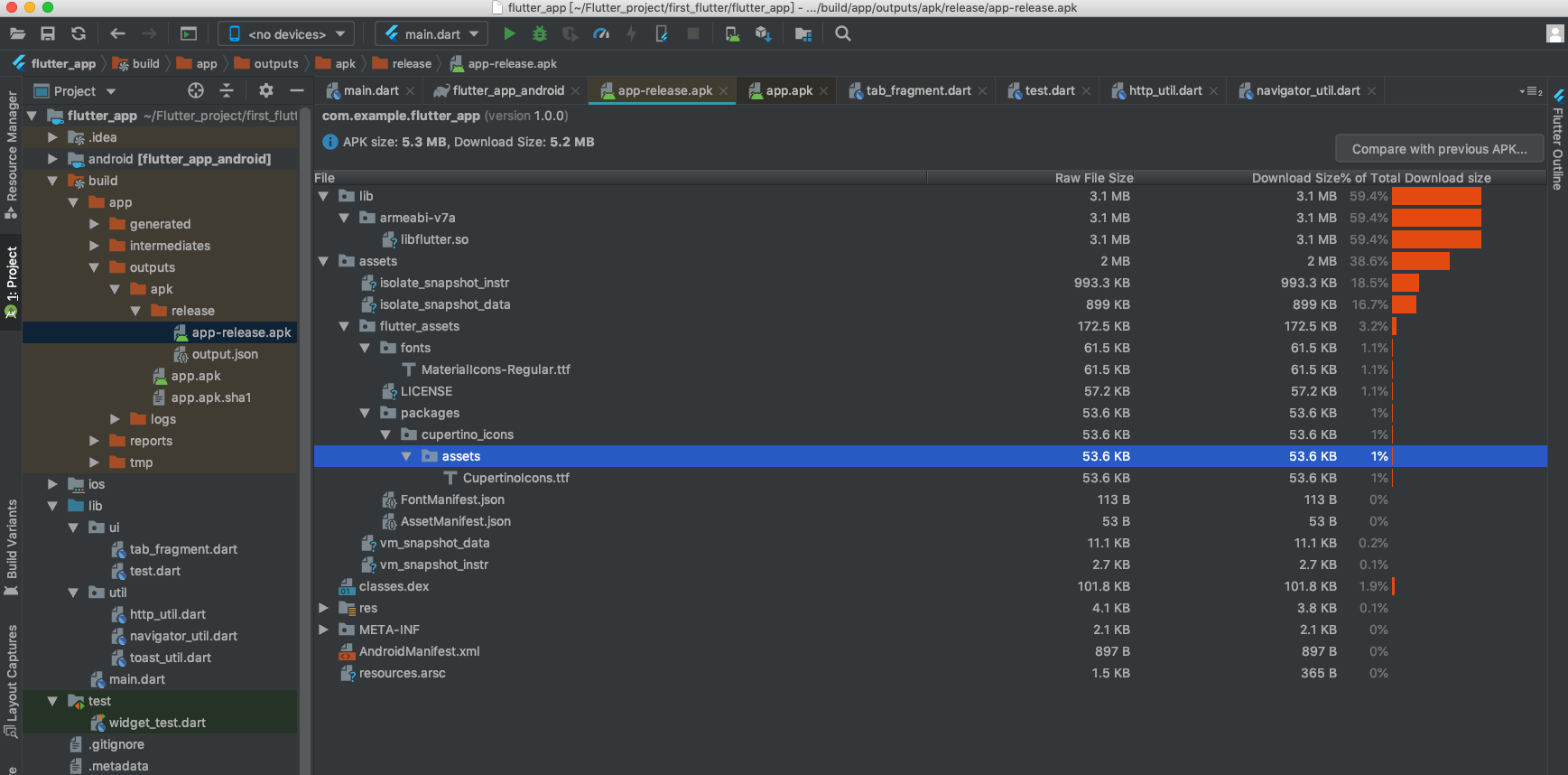Open the Flutter Outline side panel
1568x775 pixels.
pos(1558,140)
